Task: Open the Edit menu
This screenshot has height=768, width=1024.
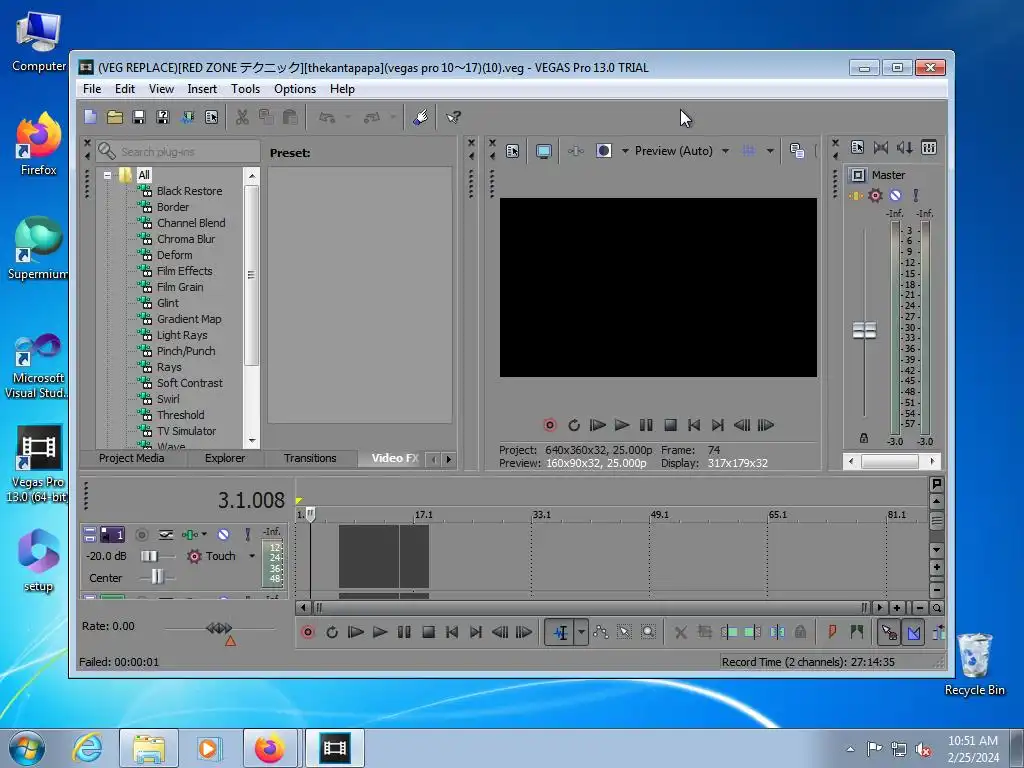Action: tap(125, 89)
